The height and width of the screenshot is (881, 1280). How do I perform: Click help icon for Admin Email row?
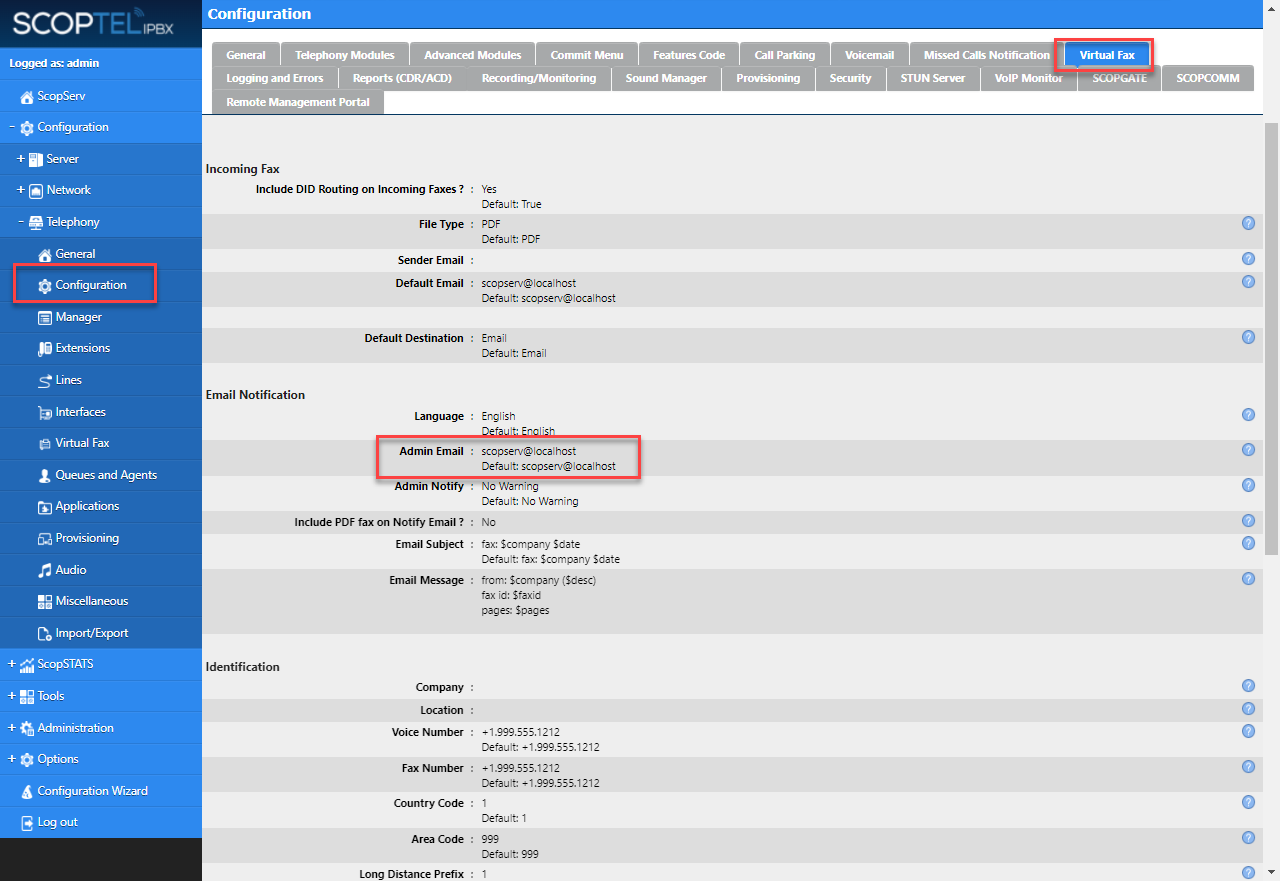[1248, 450]
